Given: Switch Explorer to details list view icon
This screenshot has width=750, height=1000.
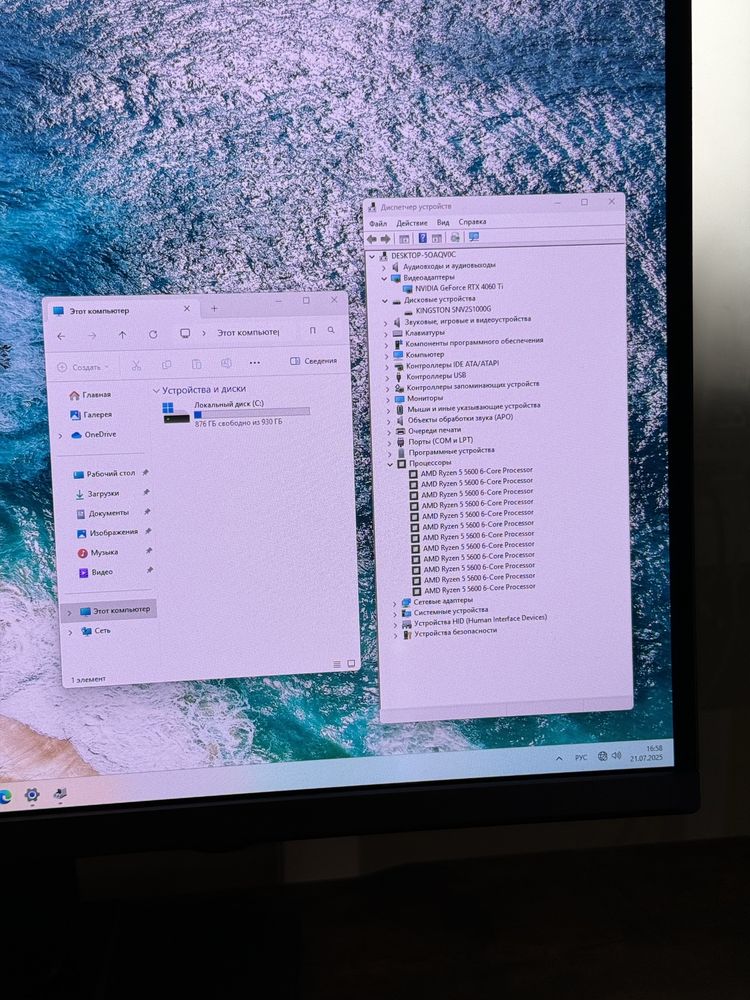Looking at the screenshot, I should (x=337, y=665).
